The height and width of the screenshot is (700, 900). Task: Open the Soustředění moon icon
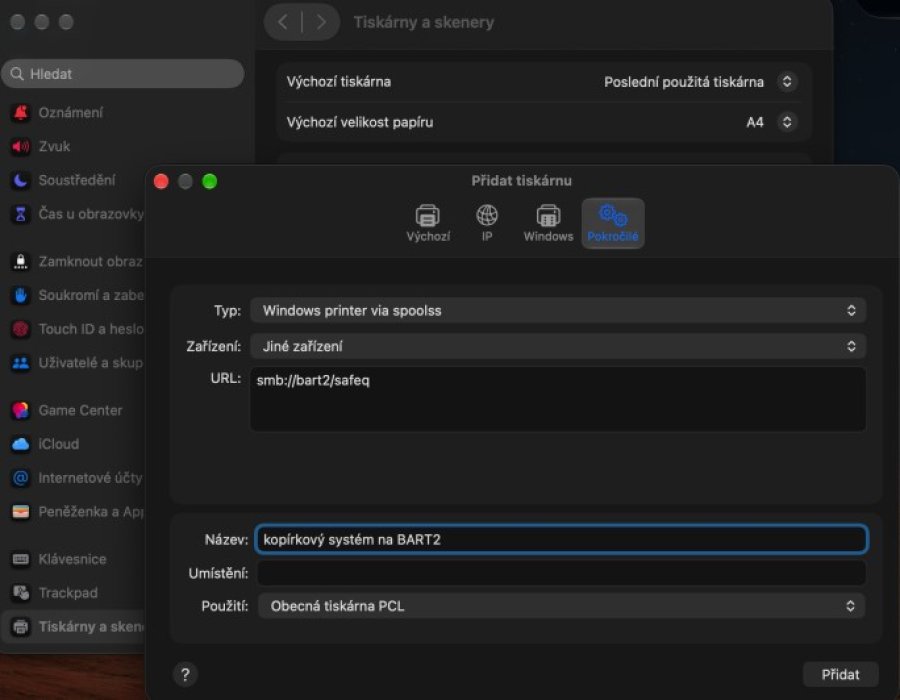(x=21, y=180)
